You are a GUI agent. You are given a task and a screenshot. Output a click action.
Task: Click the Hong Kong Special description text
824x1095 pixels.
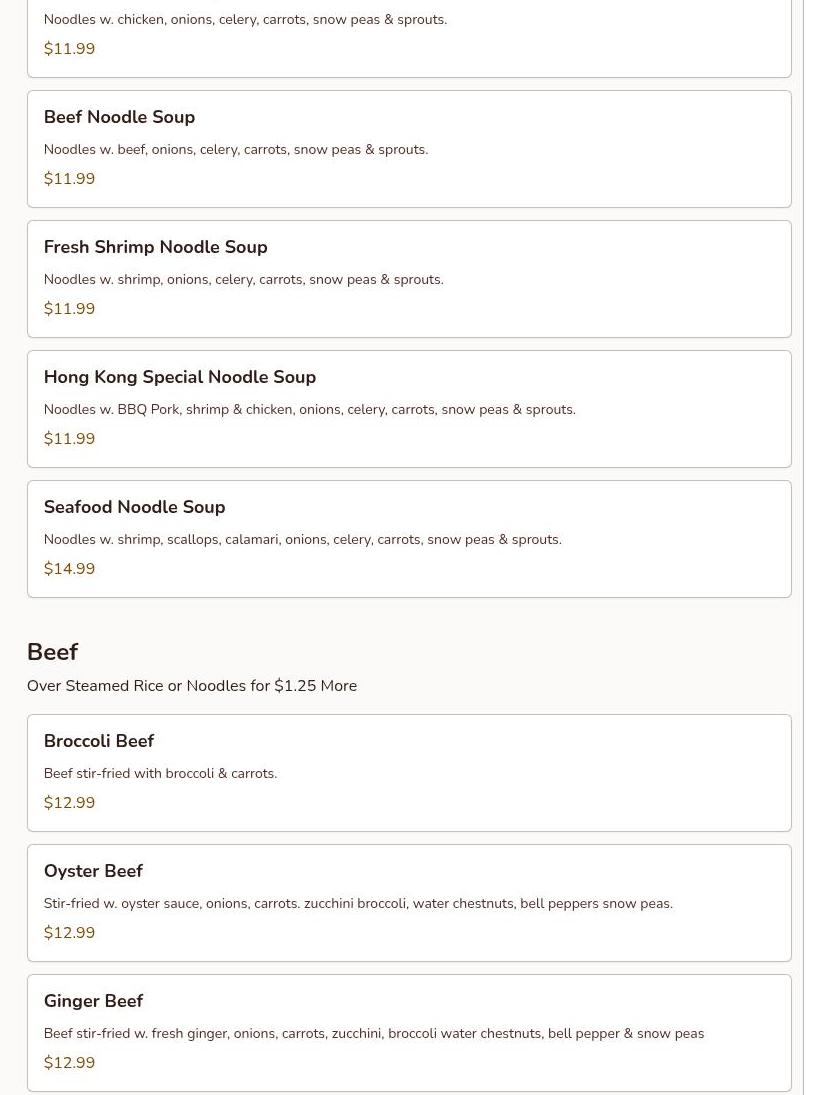(309, 410)
